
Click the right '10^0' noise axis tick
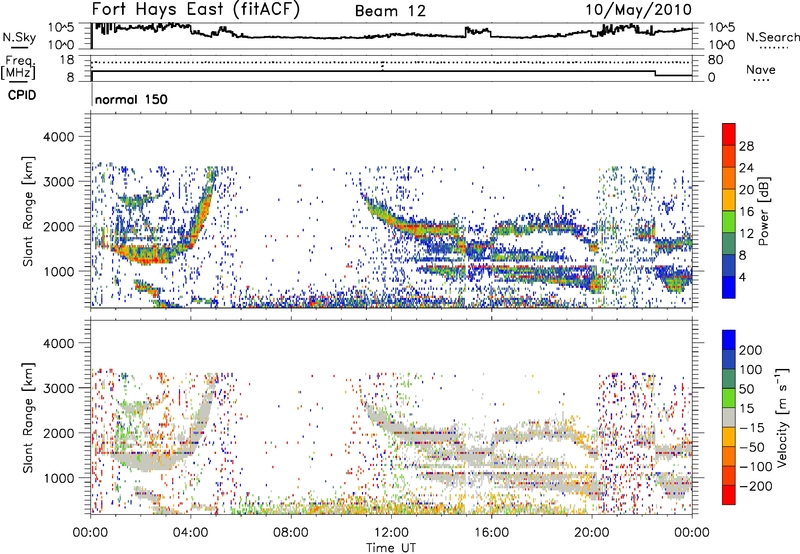[721, 45]
